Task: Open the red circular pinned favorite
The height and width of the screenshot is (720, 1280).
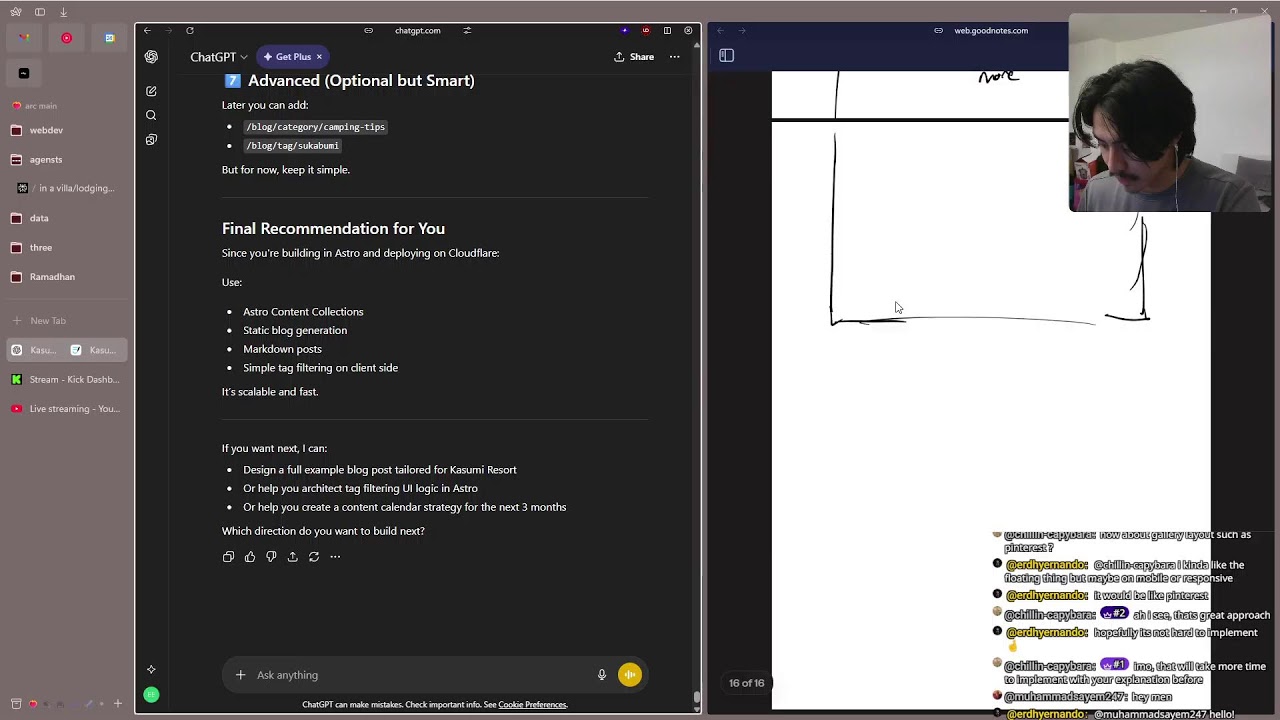Action: pos(67,38)
